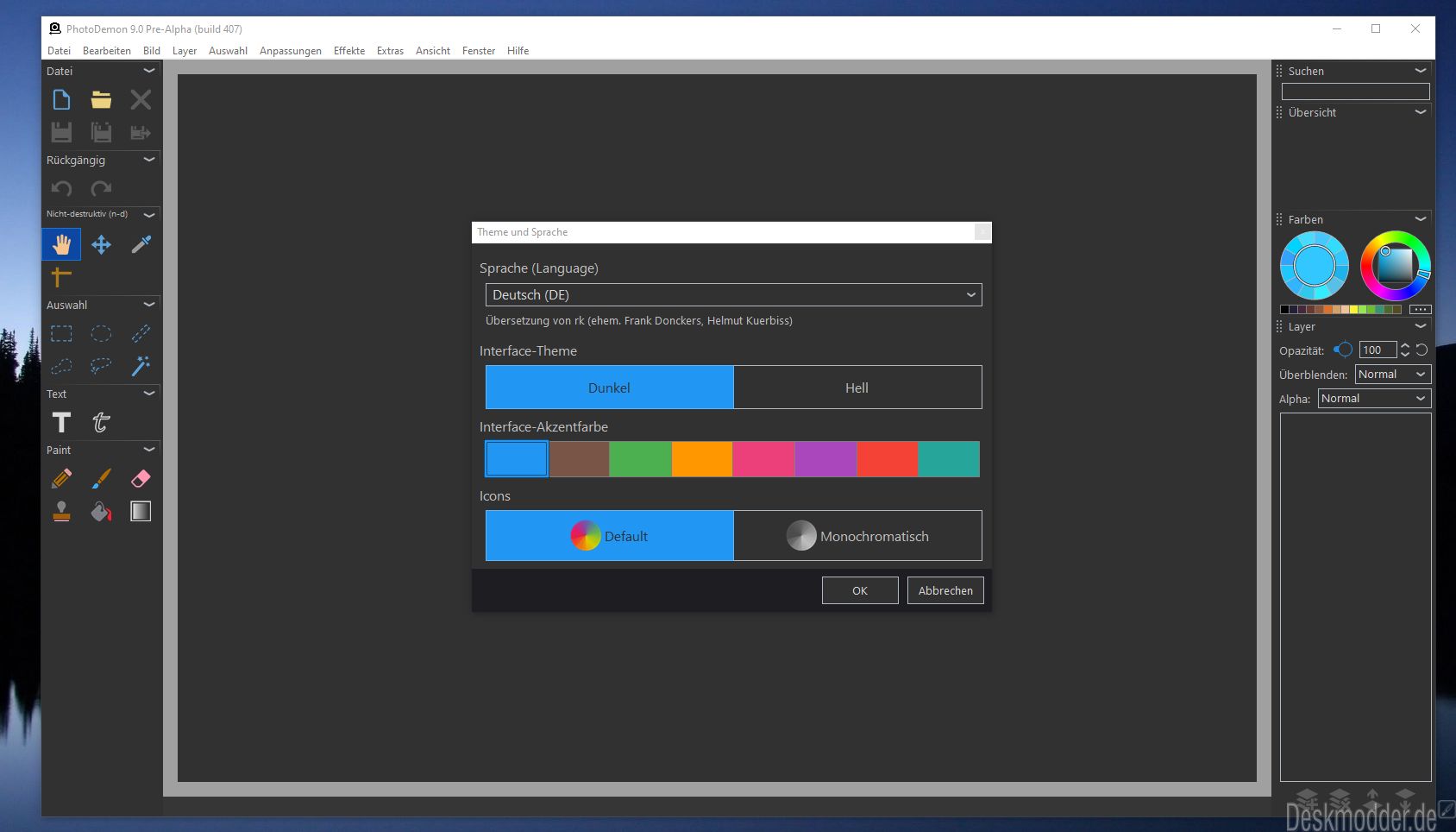Select the cursive advanced typography tool
Screen dimensions: 1456x832
[101, 422]
